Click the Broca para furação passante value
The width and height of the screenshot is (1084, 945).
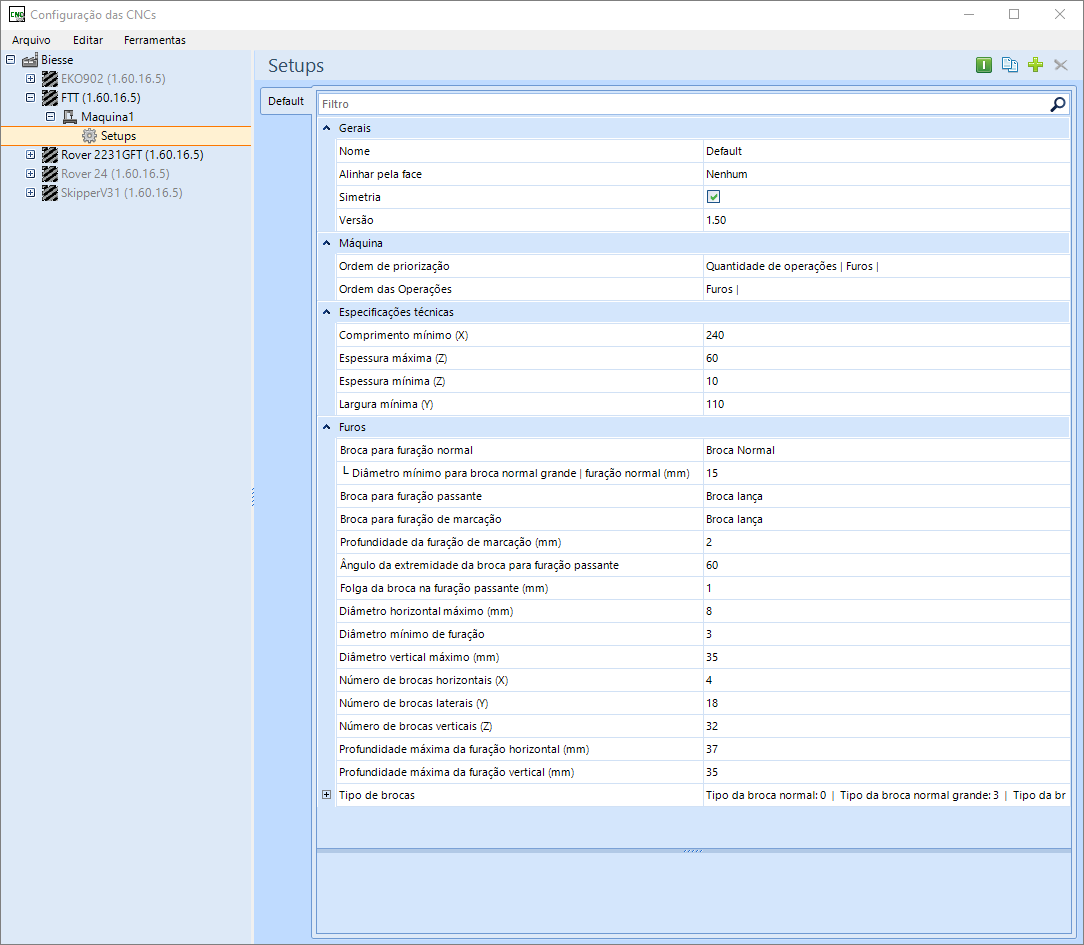coord(886,496)
